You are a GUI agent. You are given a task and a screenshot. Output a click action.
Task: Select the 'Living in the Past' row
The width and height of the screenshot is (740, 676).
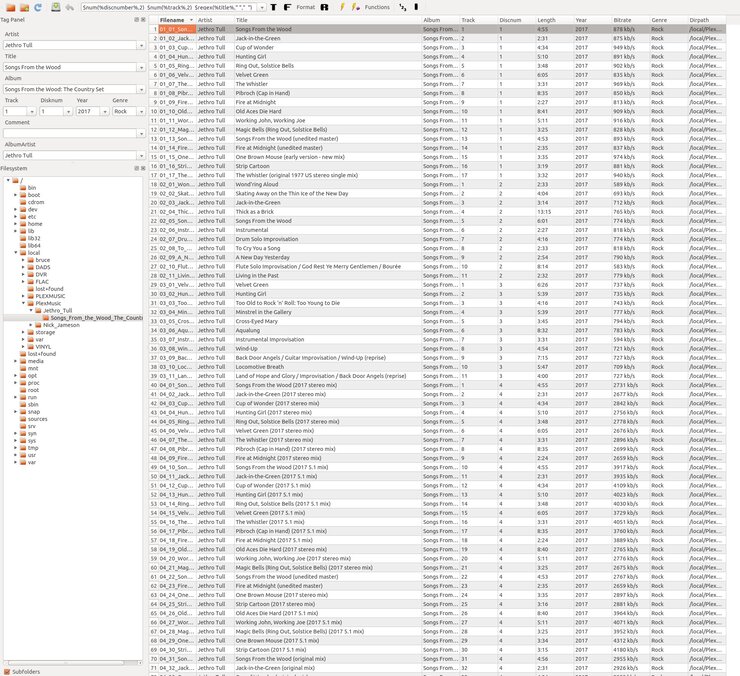pyautogui.click(x=437, y=276)
